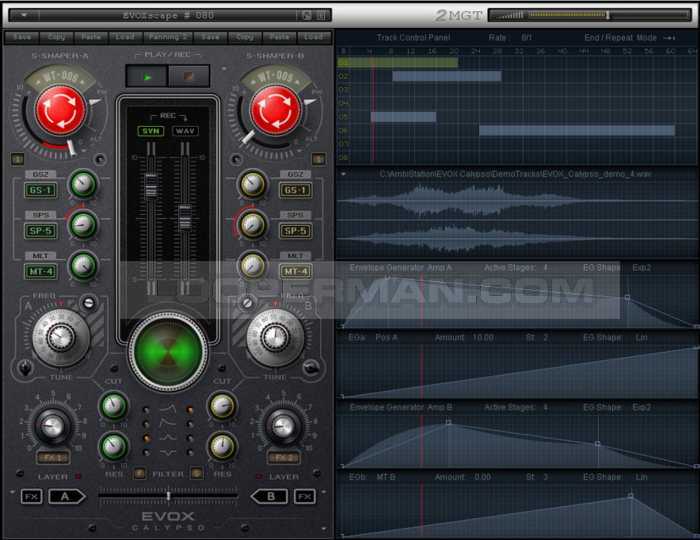This screenshot has width=700, height=540.
Task: Open the FX panel next to layer A
Action: coord(31,496)
